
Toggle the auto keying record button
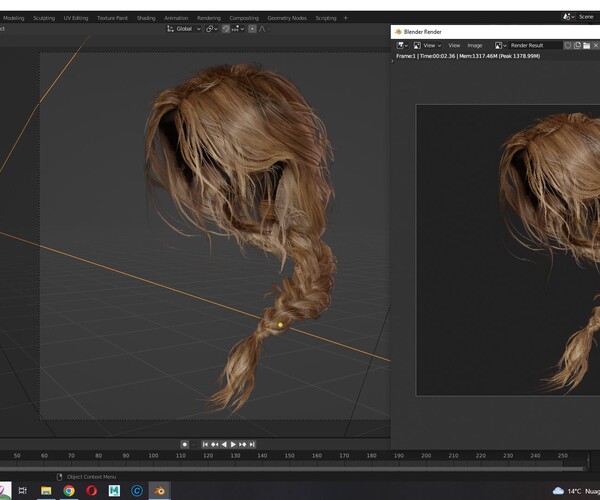184,445
